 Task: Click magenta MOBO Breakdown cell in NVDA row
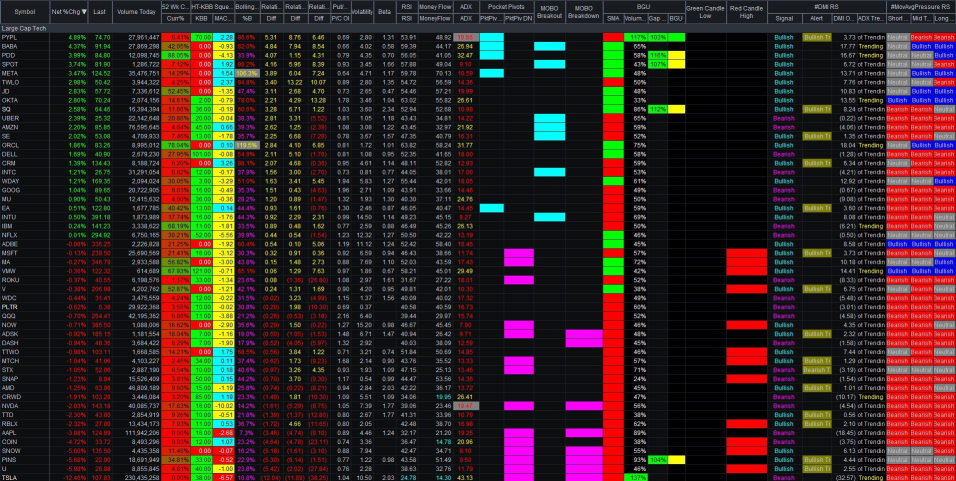pos(584,405)
